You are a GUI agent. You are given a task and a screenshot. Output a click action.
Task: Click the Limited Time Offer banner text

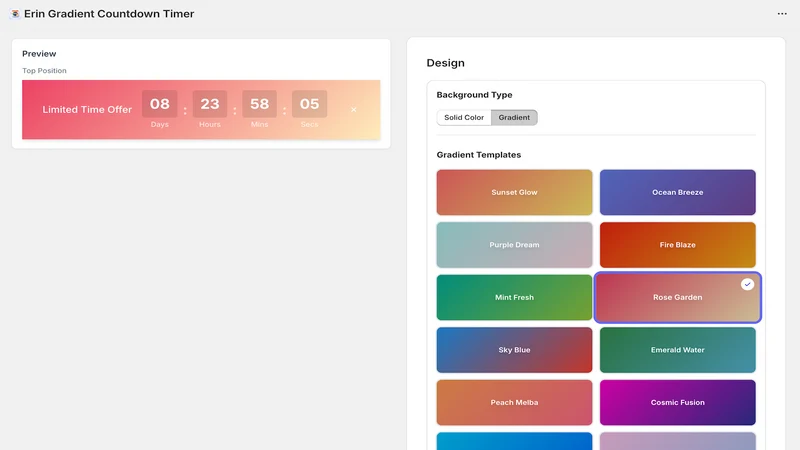87,110
